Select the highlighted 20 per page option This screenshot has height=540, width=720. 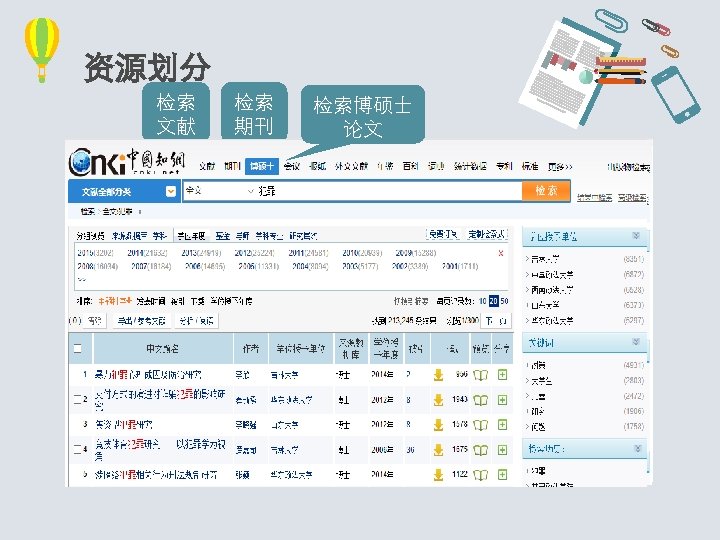pyautogui.click(x=494, y=301)
